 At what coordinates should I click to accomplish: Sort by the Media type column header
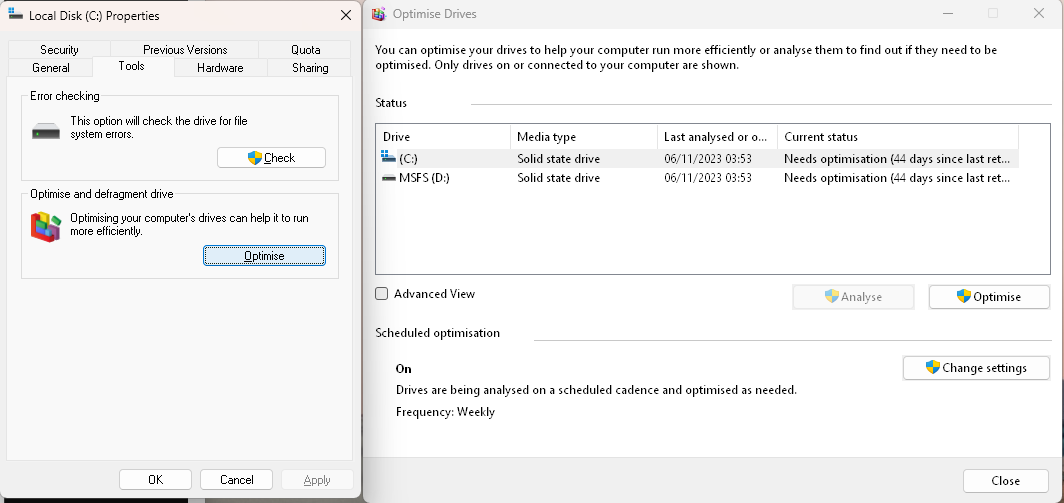583,137
